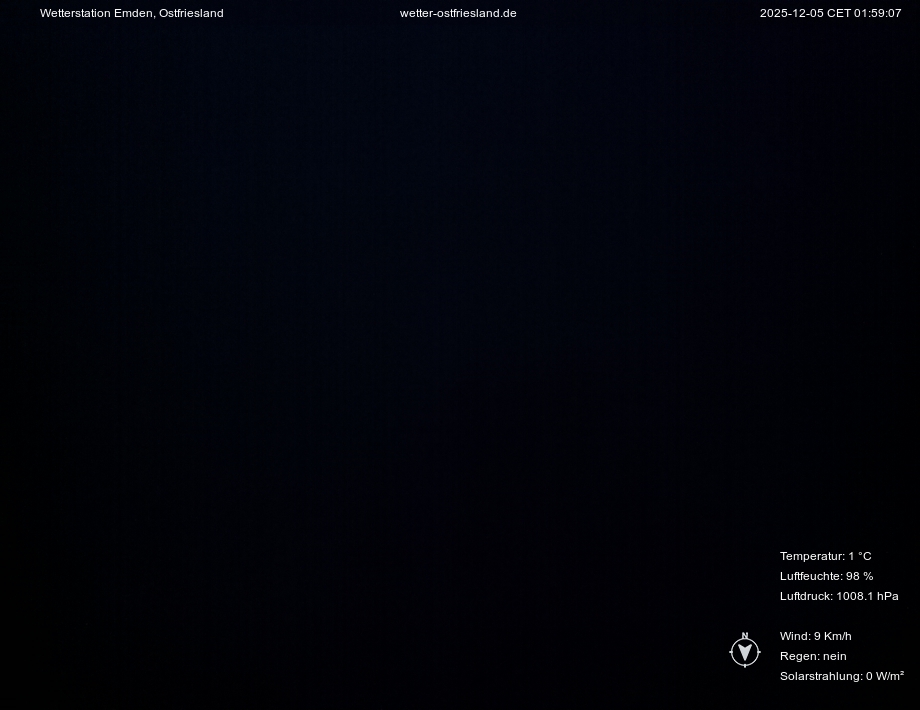
Task: Select the 0 W/m² solar radiation value
Action: coord(885,676)
